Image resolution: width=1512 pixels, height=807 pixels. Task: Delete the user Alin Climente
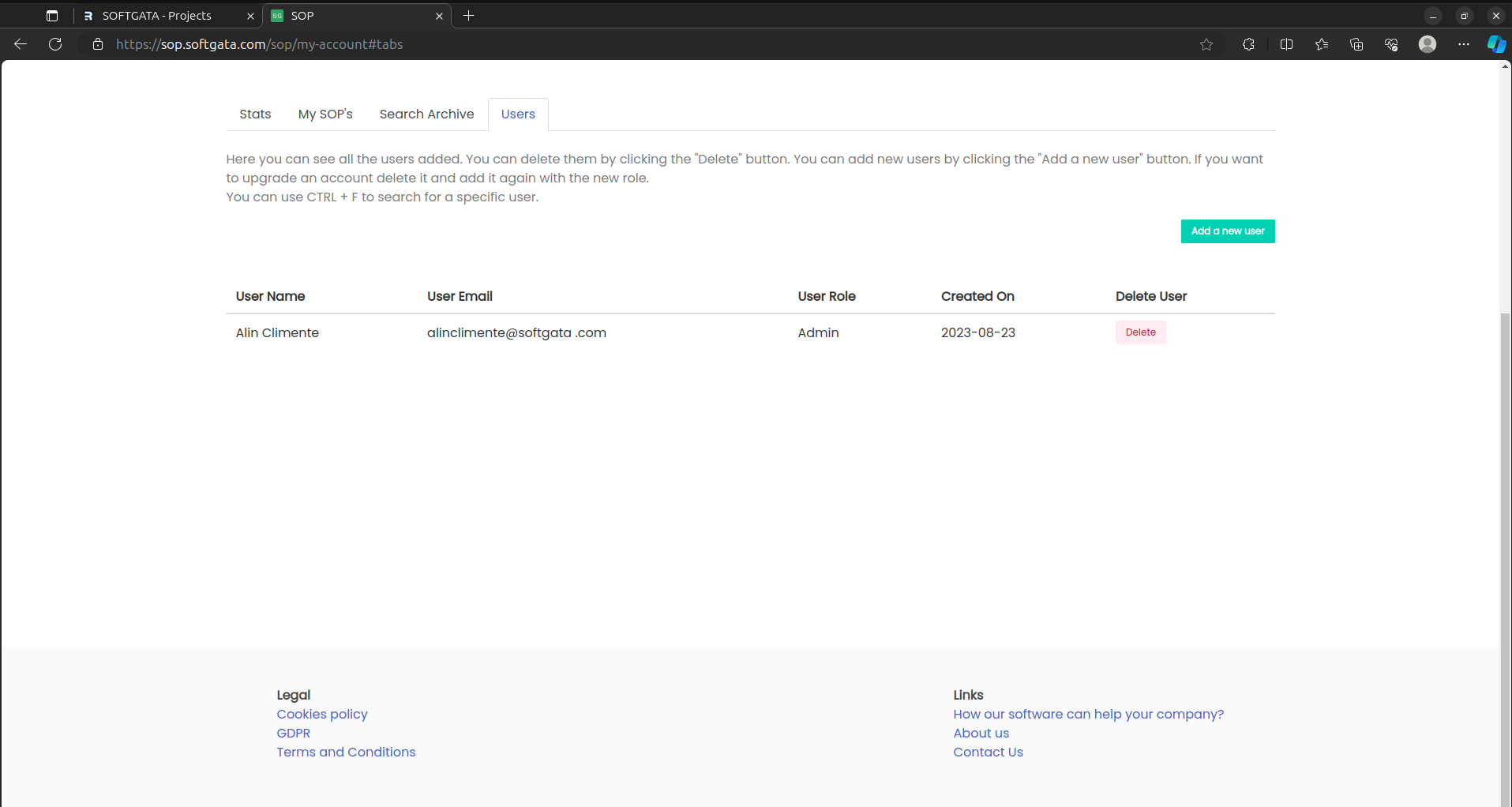1140,332
